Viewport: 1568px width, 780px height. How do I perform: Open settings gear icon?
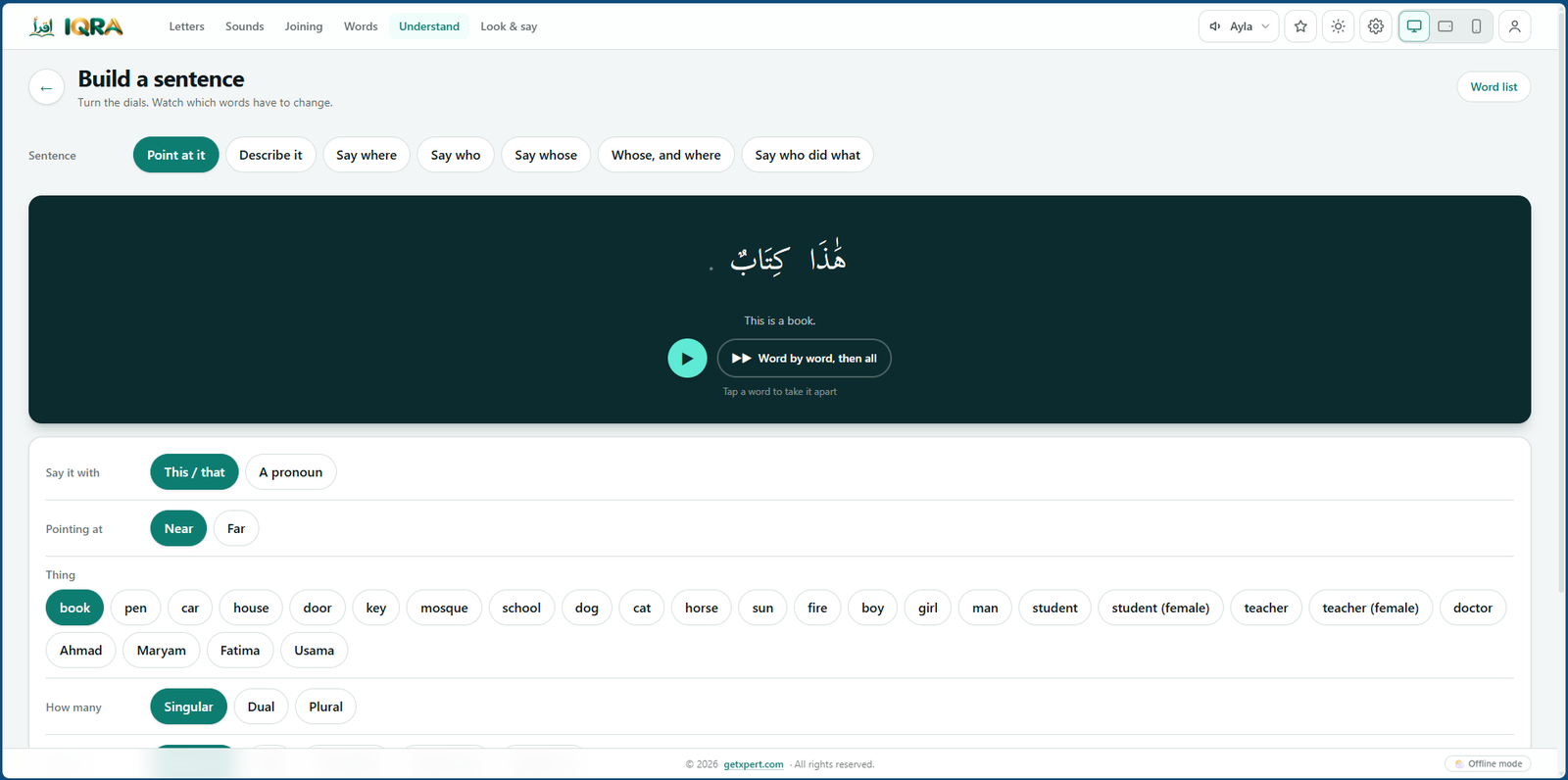coord(1376,26)
